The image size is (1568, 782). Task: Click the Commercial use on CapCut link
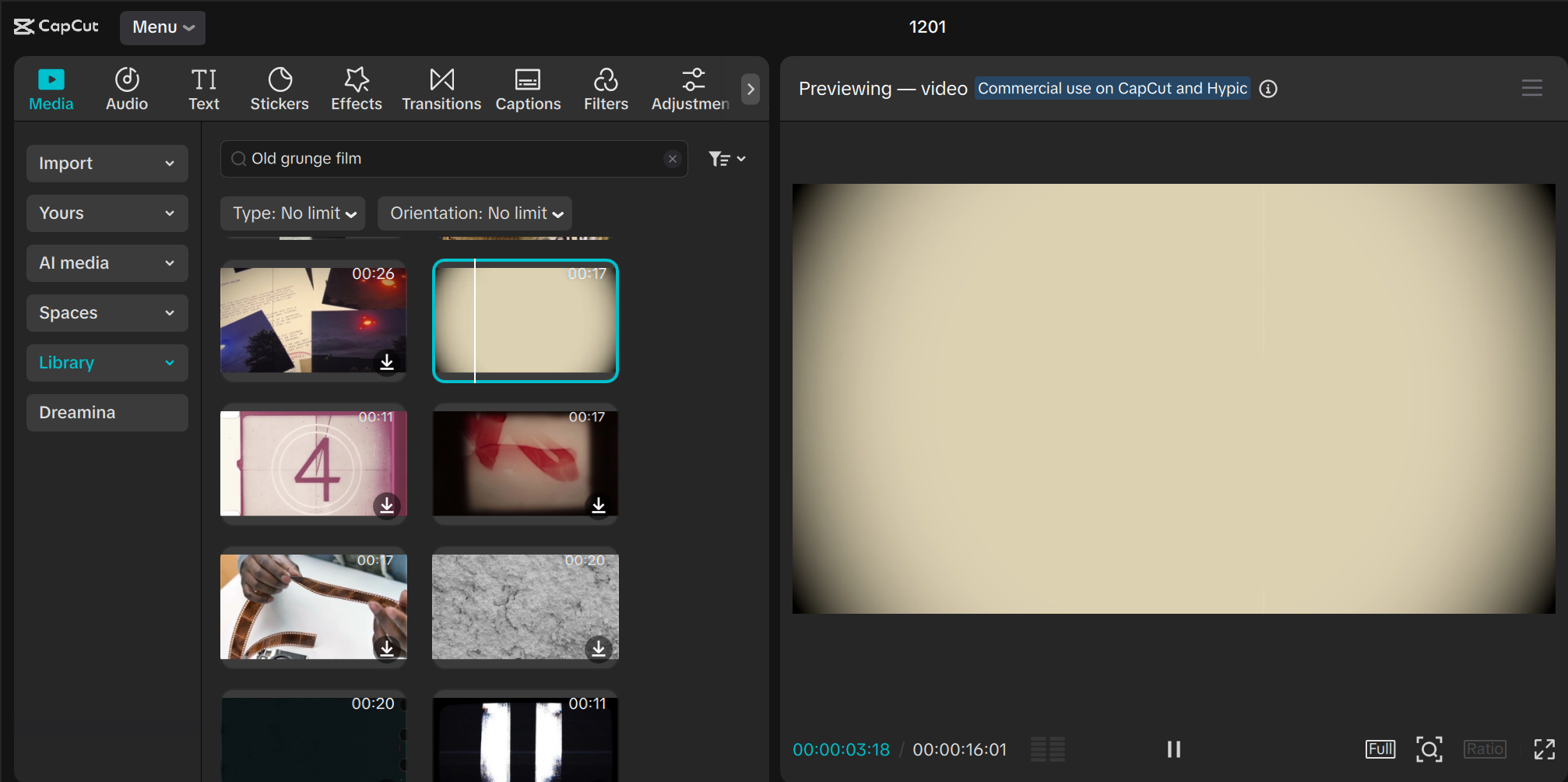click(1112, 88)
